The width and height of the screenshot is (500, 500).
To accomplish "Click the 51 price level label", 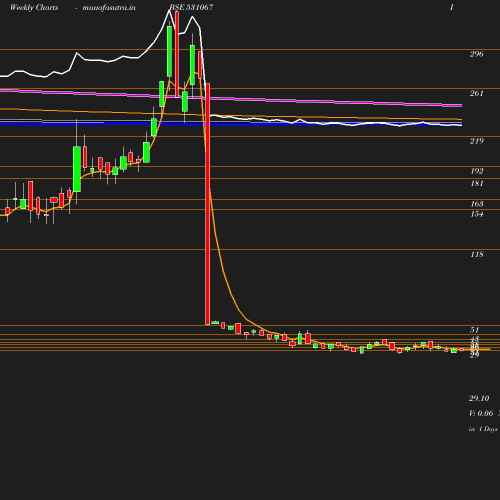I will point(474,330).
